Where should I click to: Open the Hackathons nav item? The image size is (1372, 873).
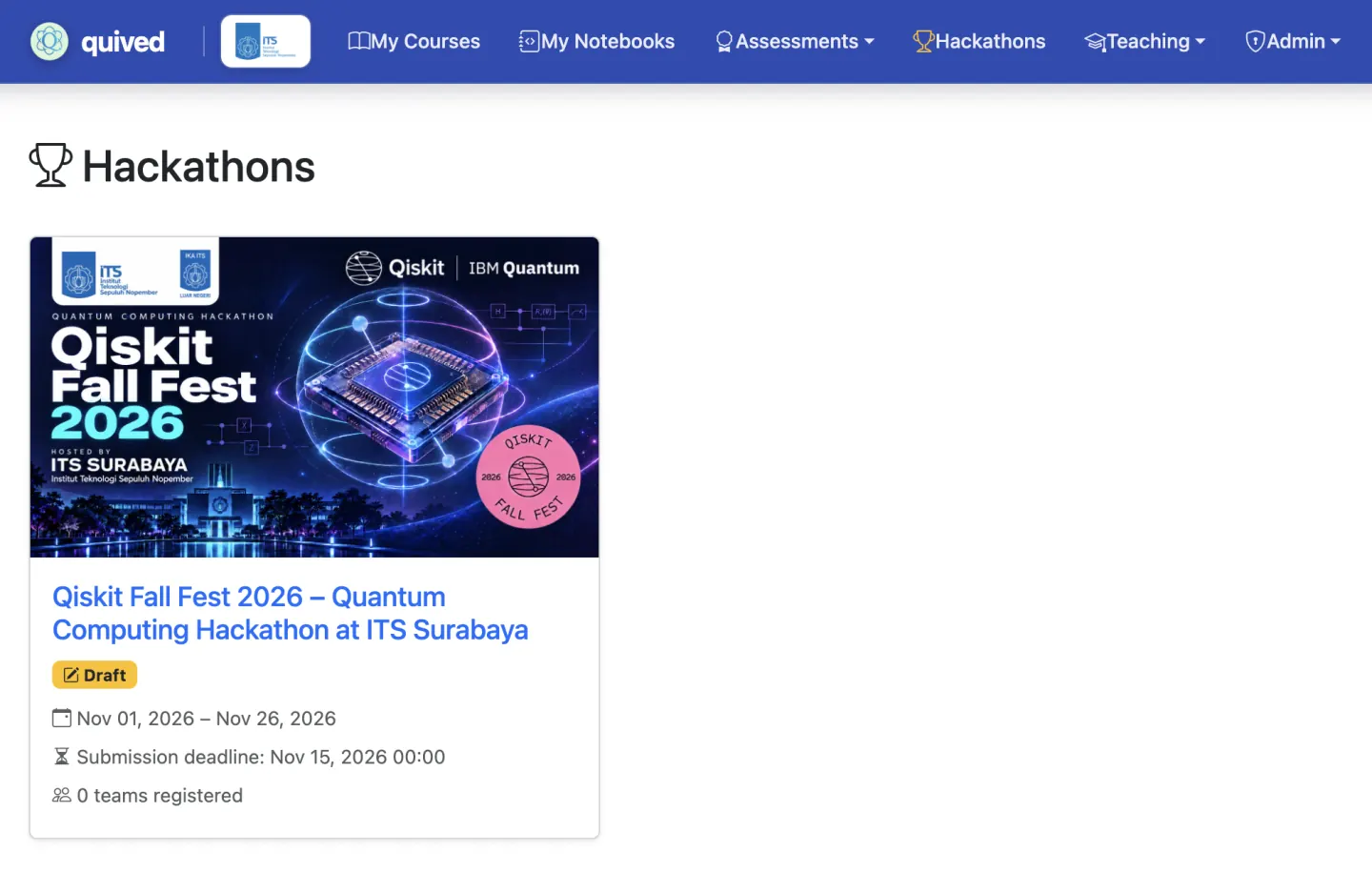(x=979, y=41)
